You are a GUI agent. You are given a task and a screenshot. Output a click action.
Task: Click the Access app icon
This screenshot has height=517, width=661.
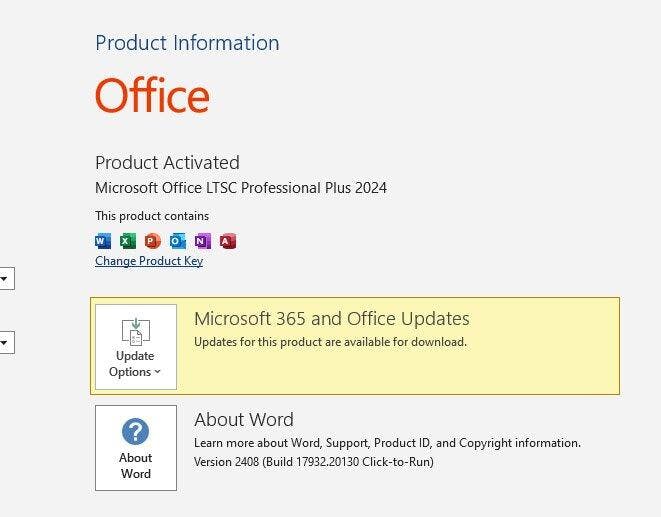pyautogui.click(x=228, y=241)
